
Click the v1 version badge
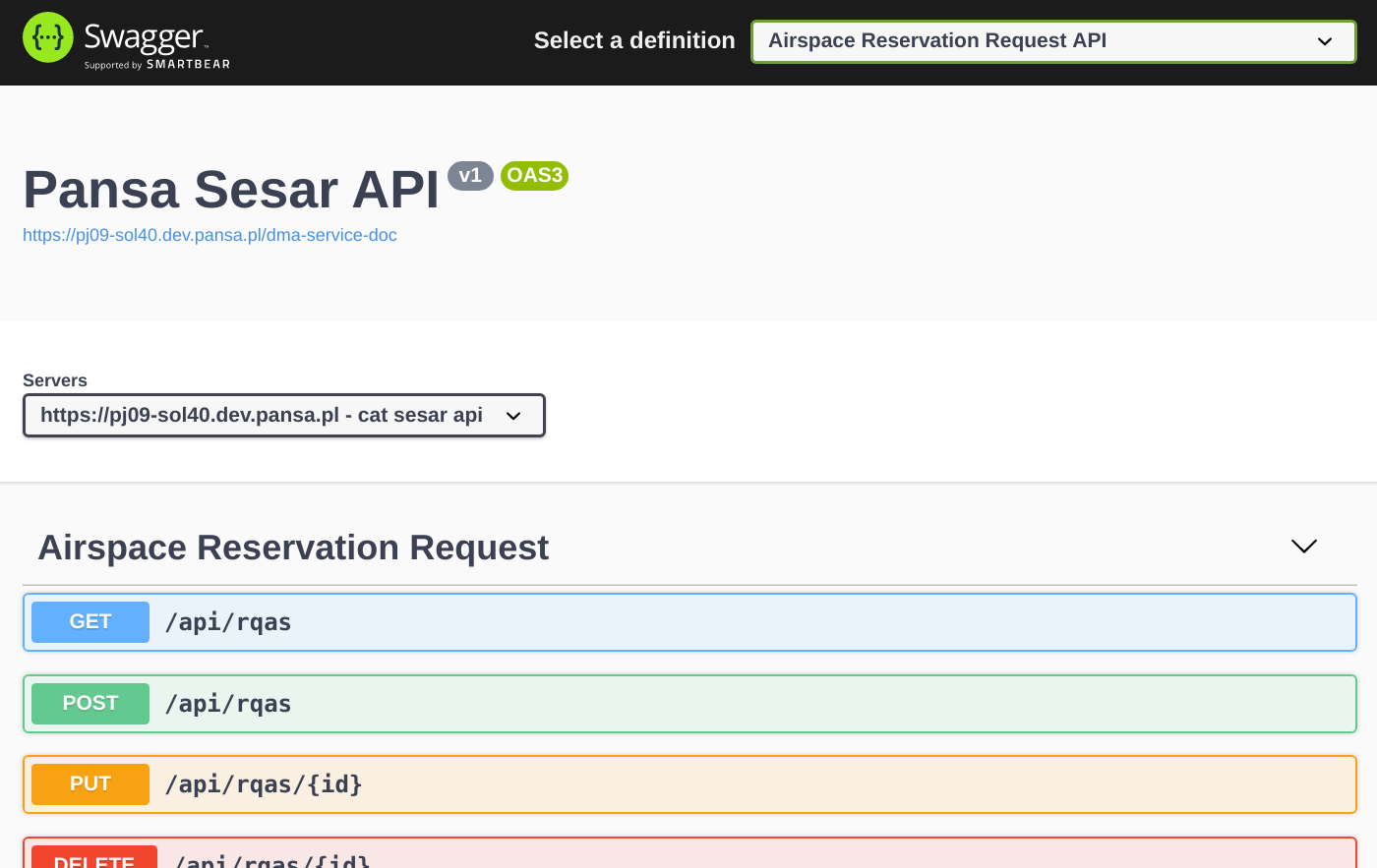[x=470, y=175]
